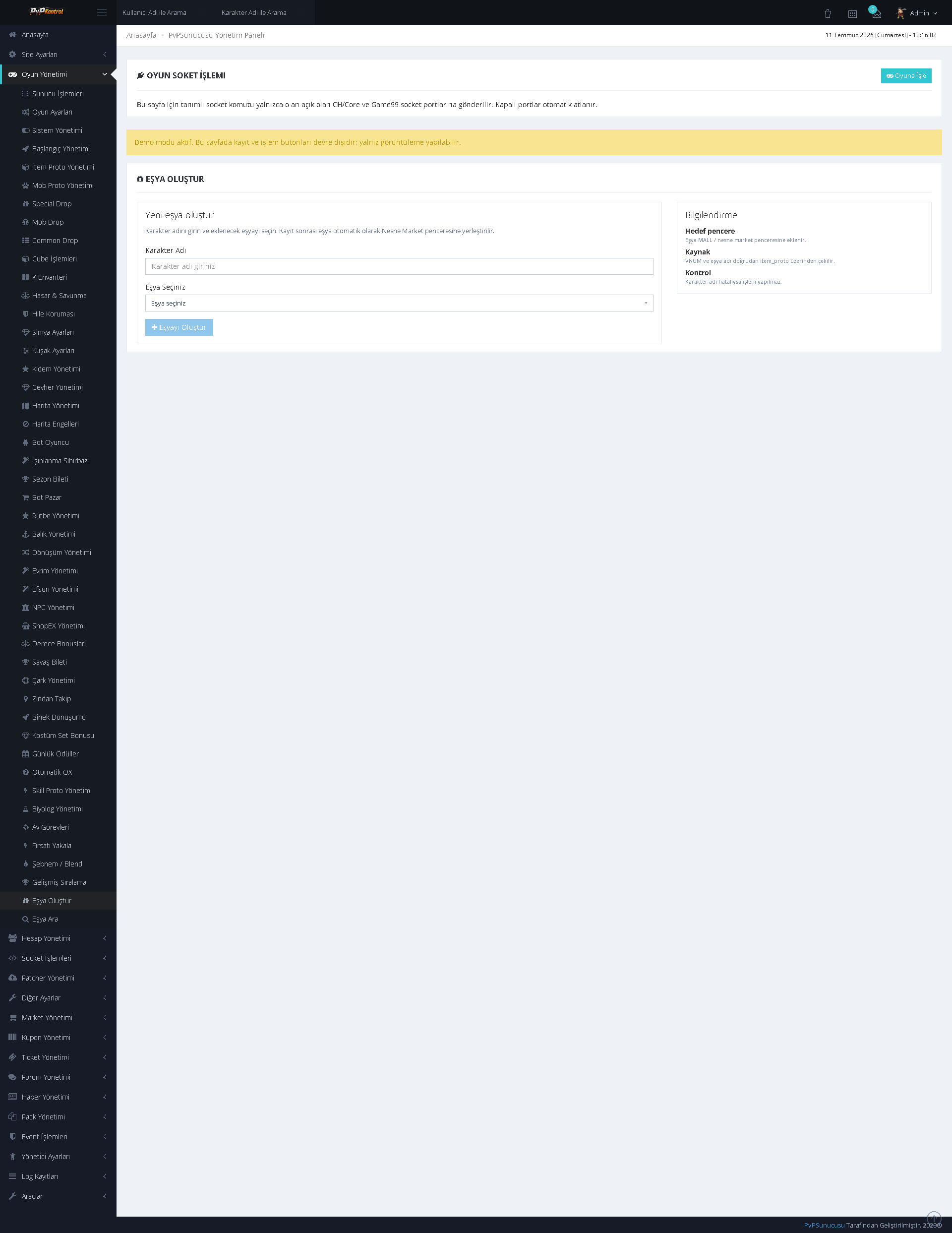Follow the PvPSunucusu footer link
This screenshot has width=952, height=1233.
click(x=824, y=1225)
